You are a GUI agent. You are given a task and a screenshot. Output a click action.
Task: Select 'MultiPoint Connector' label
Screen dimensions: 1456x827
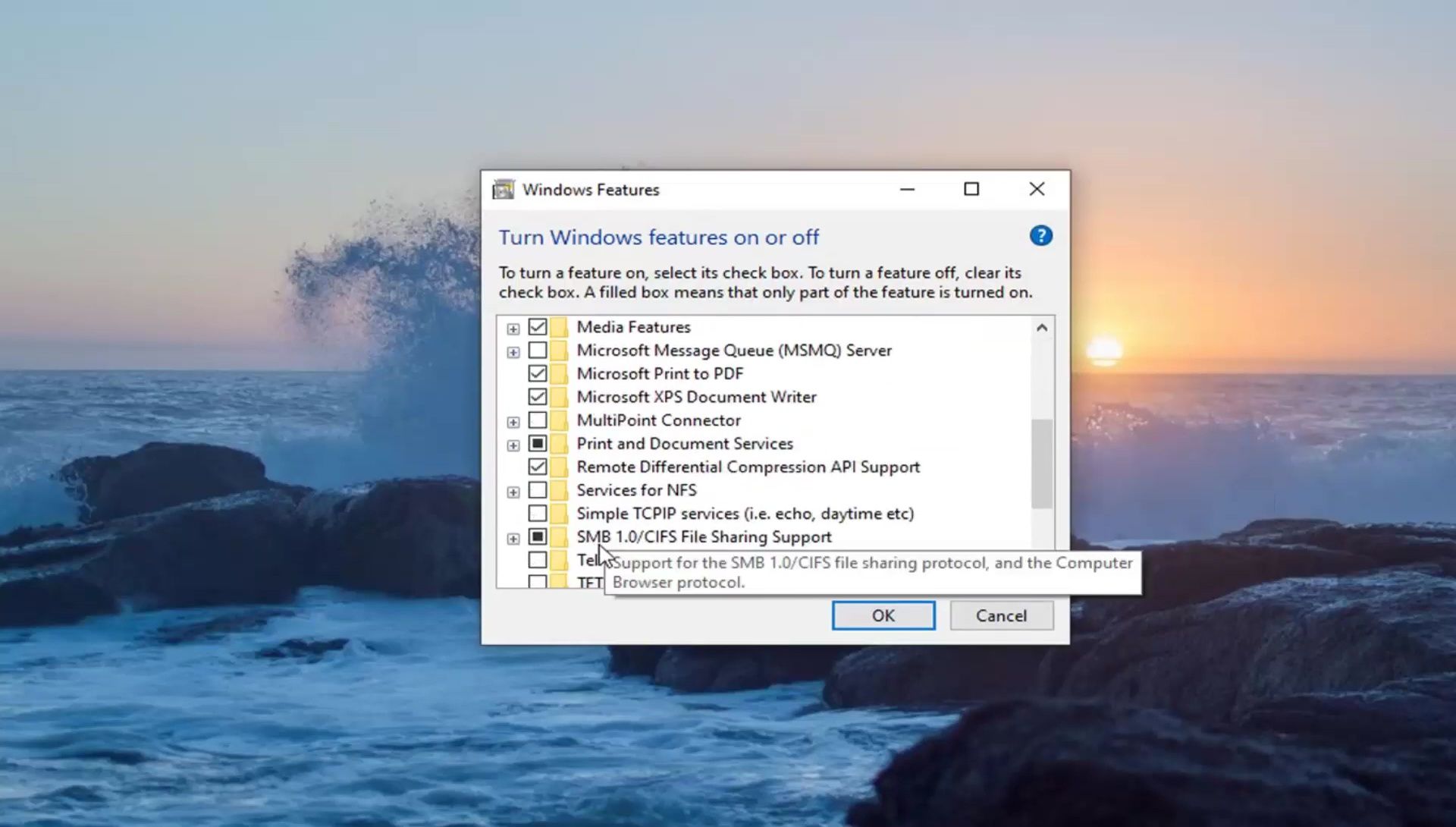pyautogui.click(x=658, y=420)
